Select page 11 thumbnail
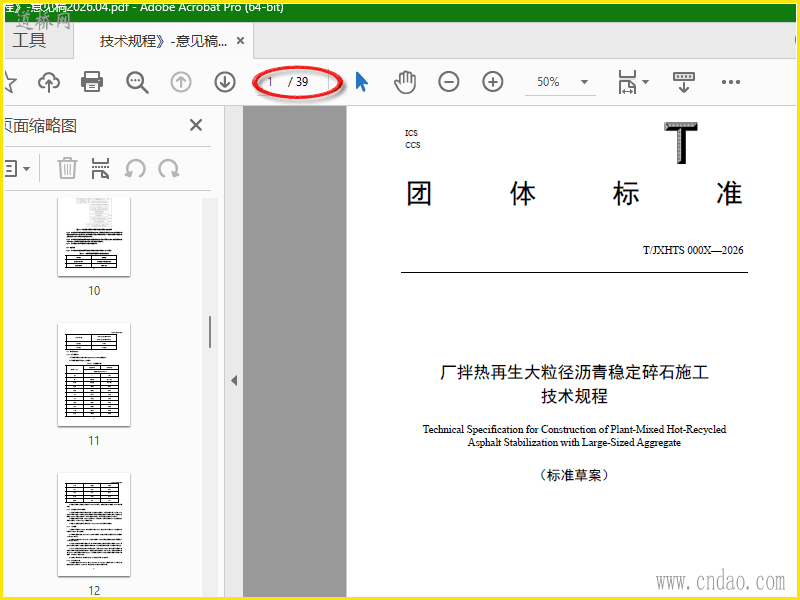 point(94,374)
